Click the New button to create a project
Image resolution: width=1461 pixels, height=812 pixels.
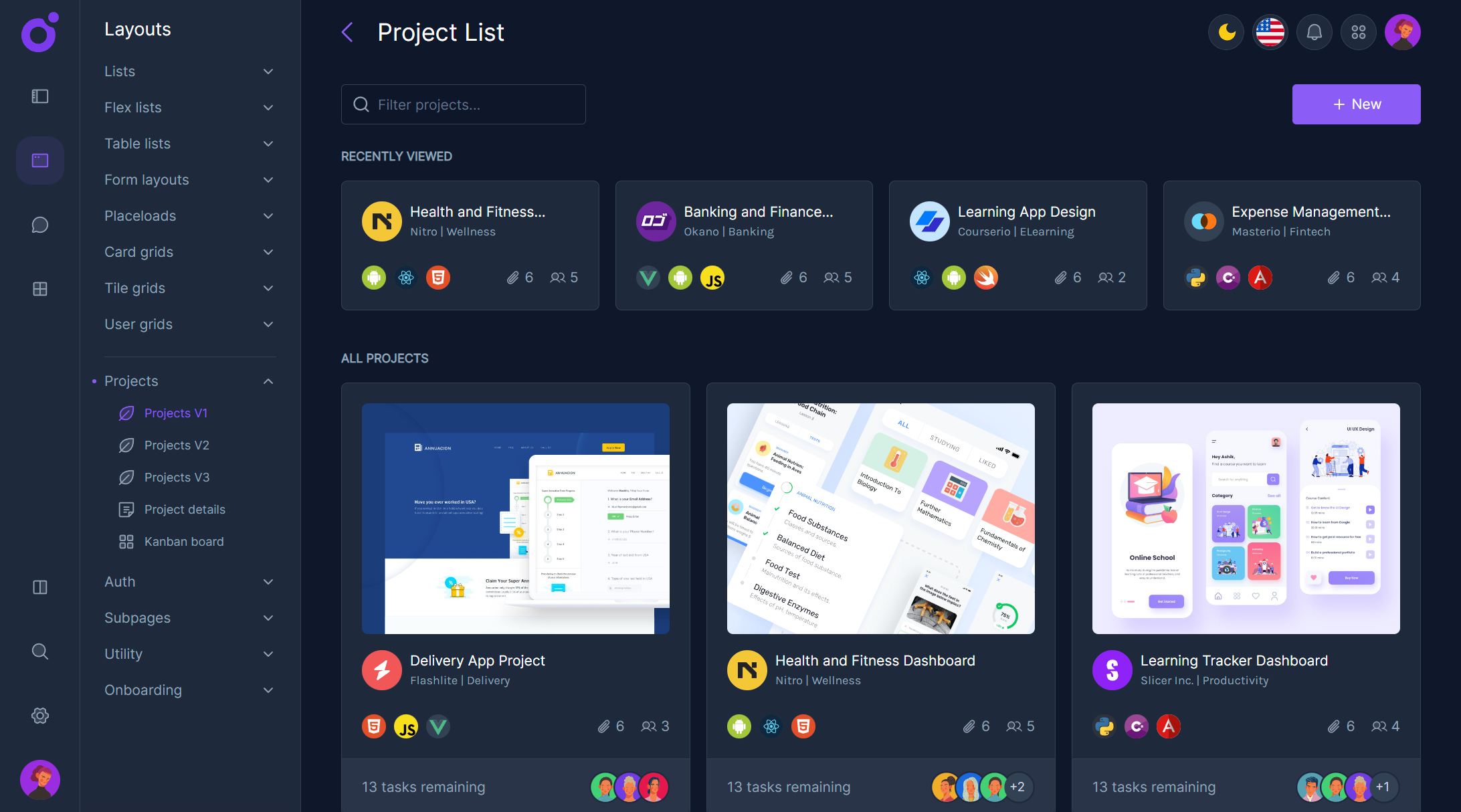(1356, 104)
